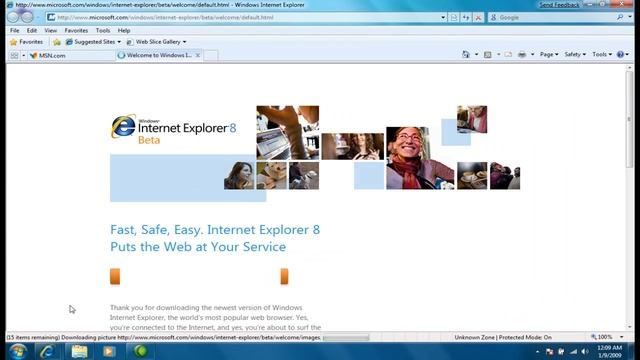The height and width of the screenshot is (360, 640).
Task: Click the red Stop loading button
Action: point(478,18)
